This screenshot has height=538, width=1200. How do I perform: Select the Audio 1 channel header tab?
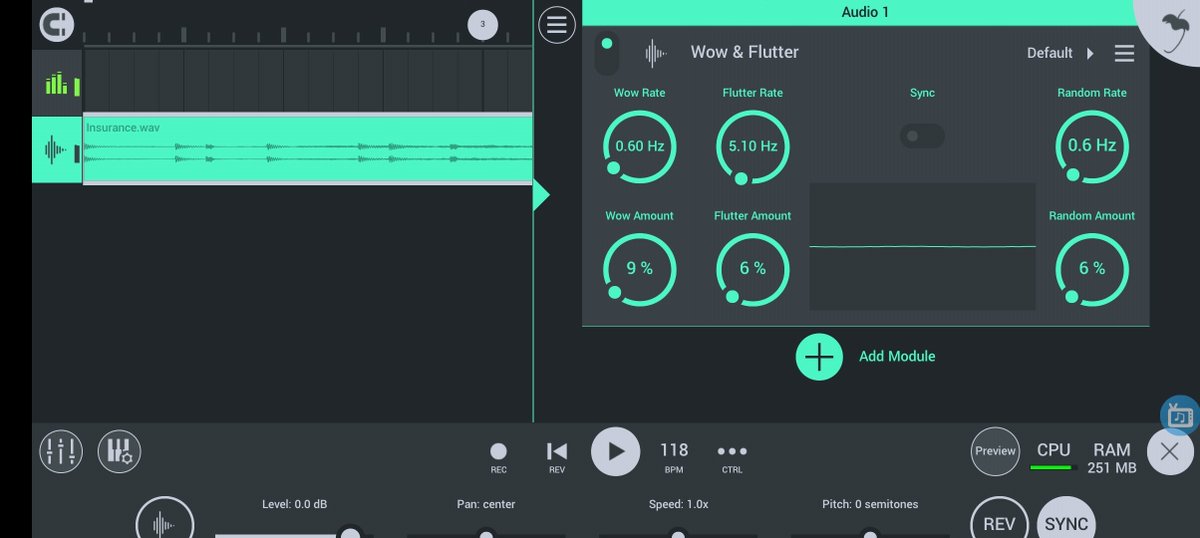865,12
